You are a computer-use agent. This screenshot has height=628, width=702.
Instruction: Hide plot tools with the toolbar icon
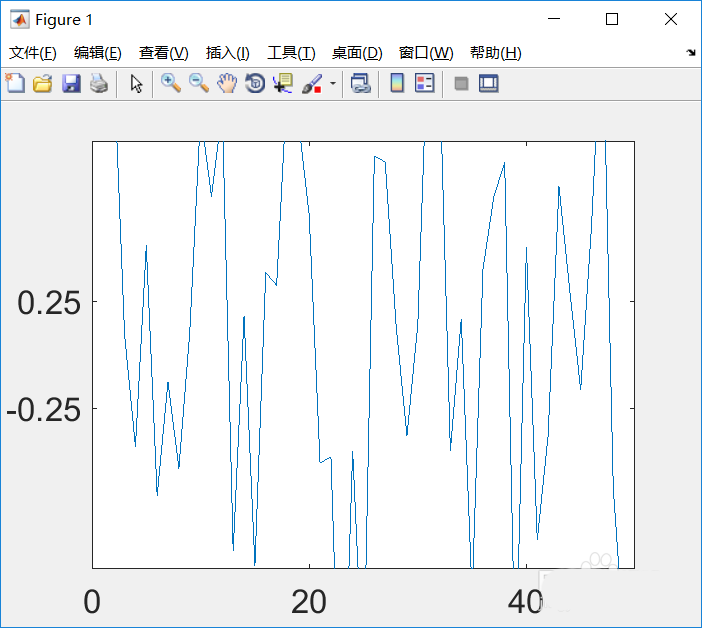pyautogui.click(x=461, y=84)
